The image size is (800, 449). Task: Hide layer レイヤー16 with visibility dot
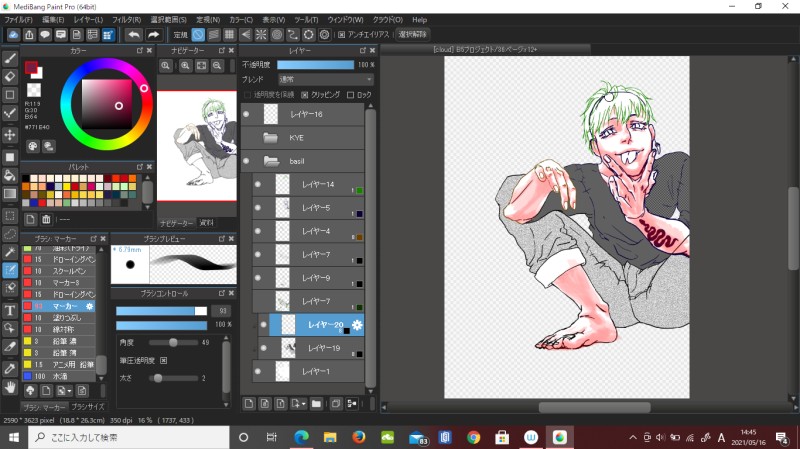246,115
